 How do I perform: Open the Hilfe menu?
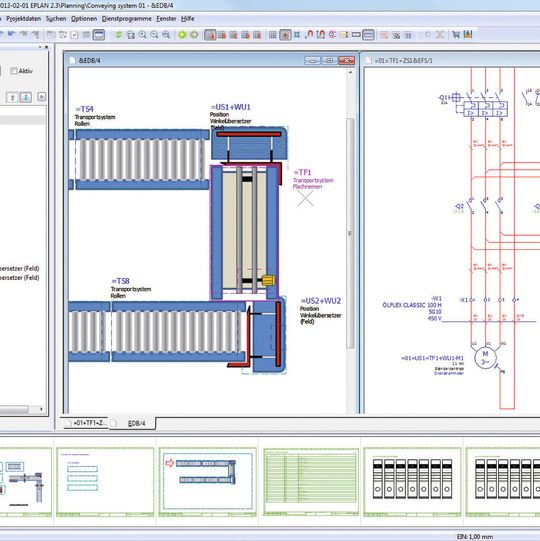[188, 19]
